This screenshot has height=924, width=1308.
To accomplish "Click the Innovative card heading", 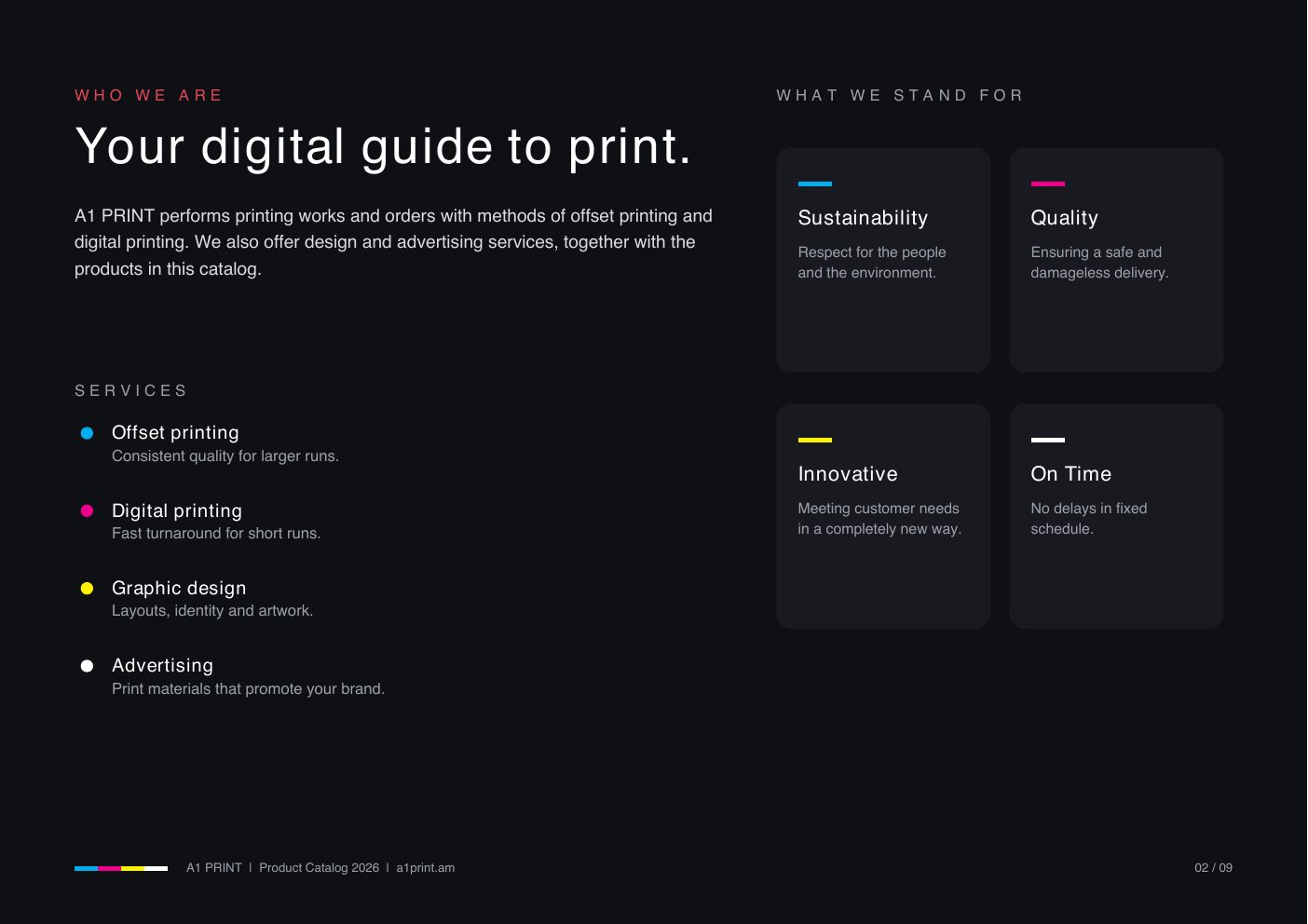I will click(x=848, y=474).
